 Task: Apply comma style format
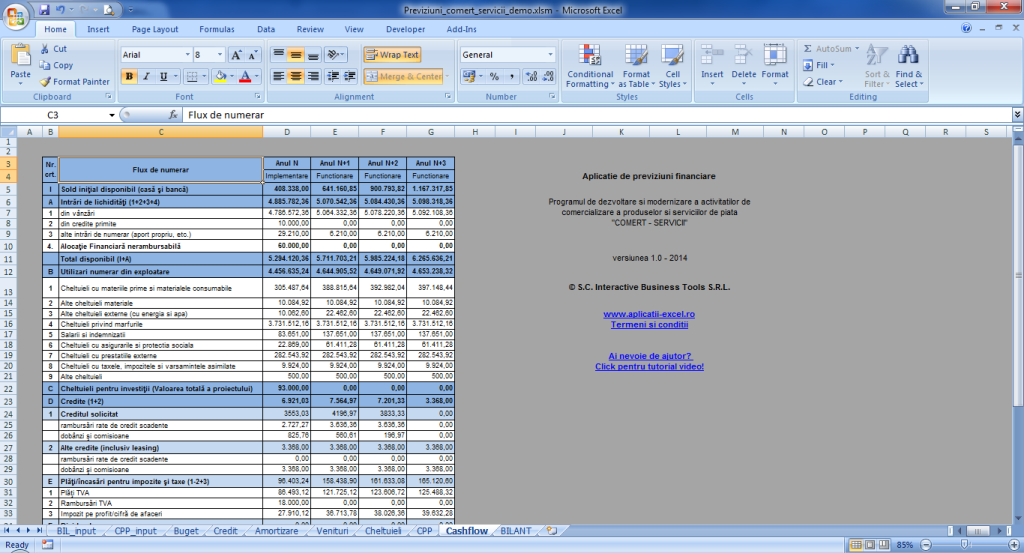(511, 76)
